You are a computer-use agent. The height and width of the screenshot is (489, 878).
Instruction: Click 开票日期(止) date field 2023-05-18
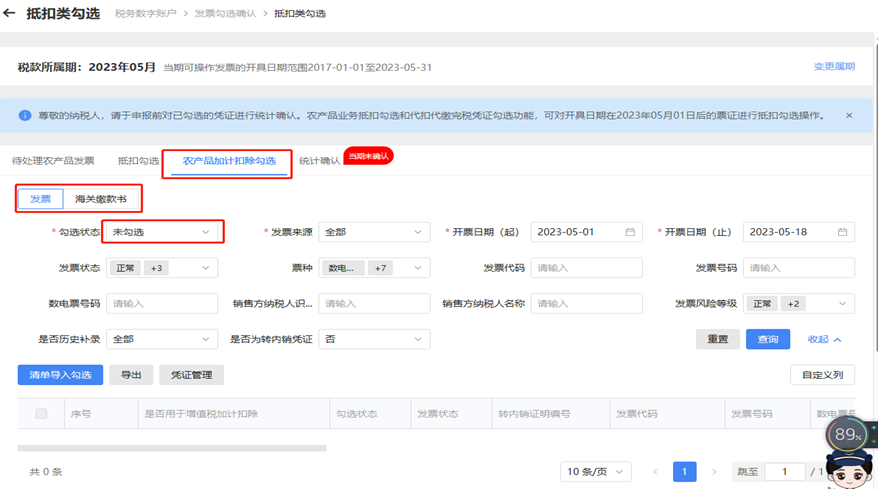tap(798, 232)
